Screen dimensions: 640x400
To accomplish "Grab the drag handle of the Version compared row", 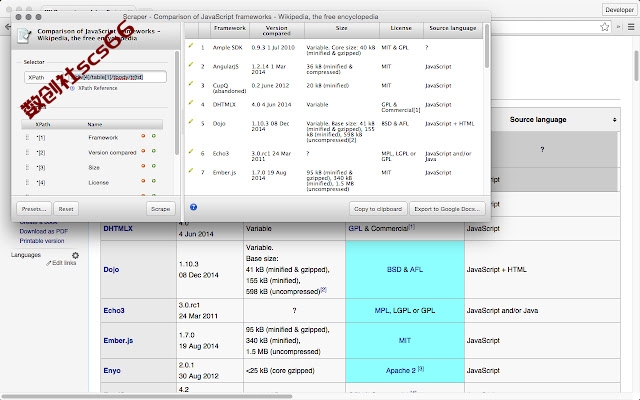I will (27, 152).
